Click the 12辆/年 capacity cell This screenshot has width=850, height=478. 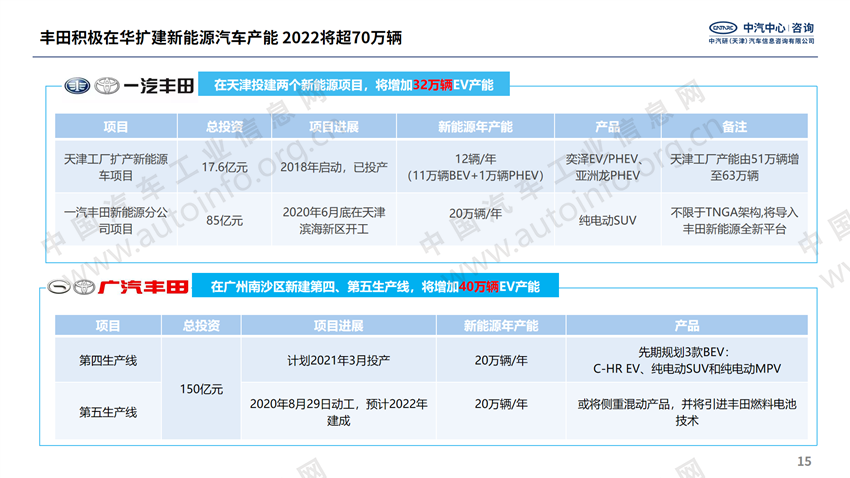pos(475,167)
